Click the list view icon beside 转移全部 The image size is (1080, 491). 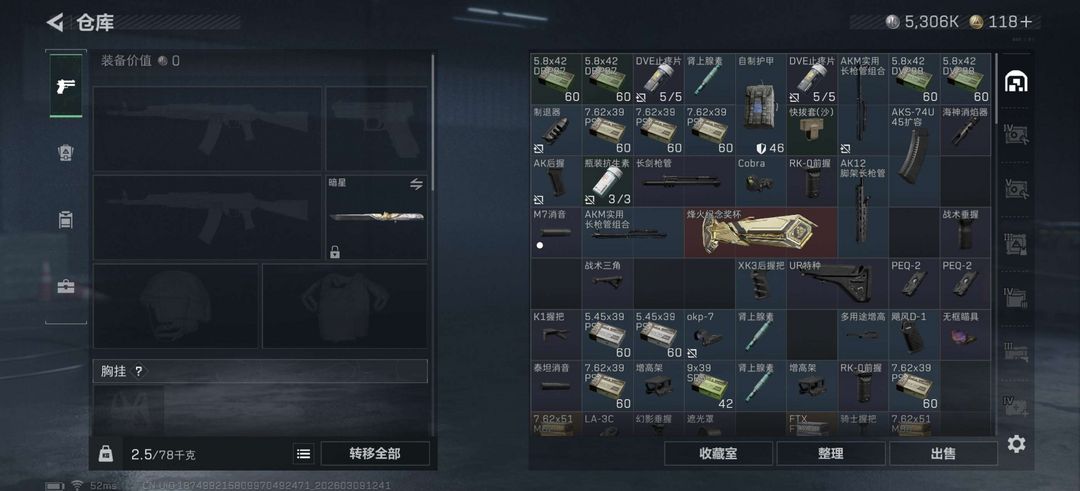(303, 454)
